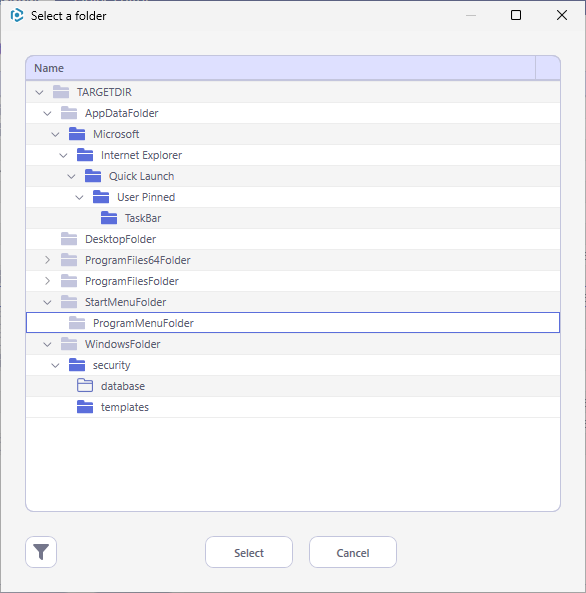Collapse the WindowsFolder node

tap(47, 344)
